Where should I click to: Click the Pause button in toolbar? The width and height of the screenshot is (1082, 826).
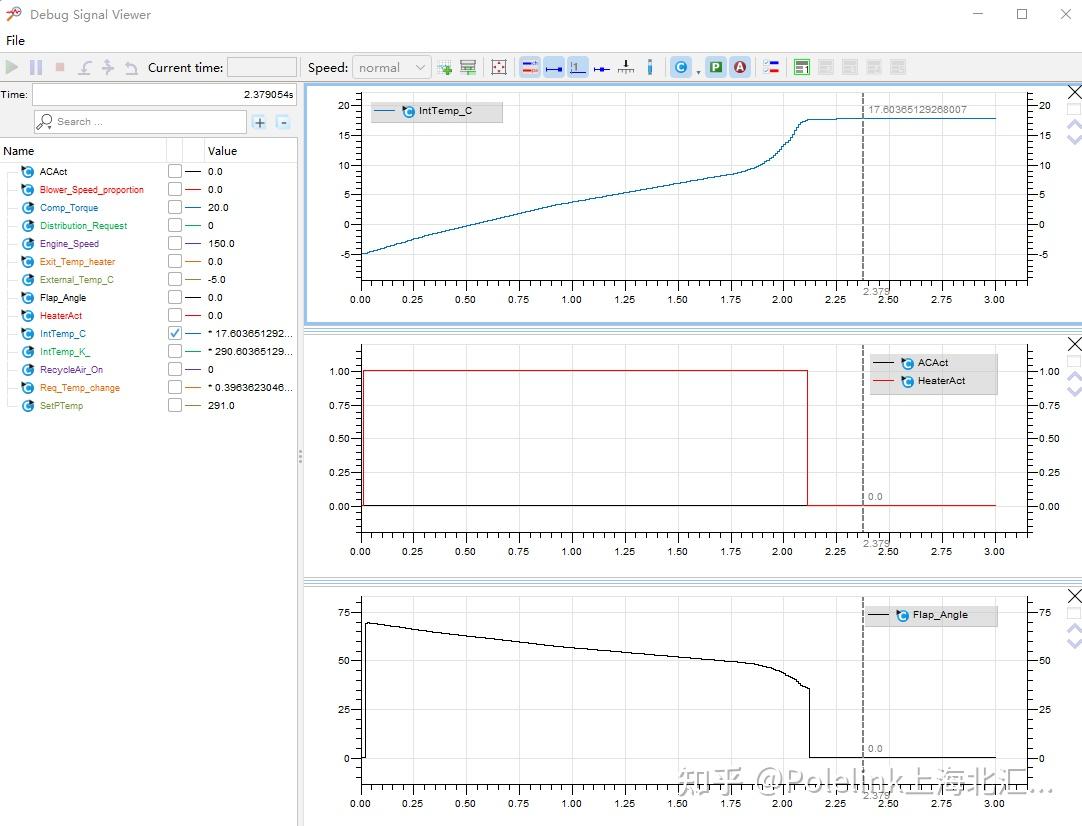click(36, 67)
